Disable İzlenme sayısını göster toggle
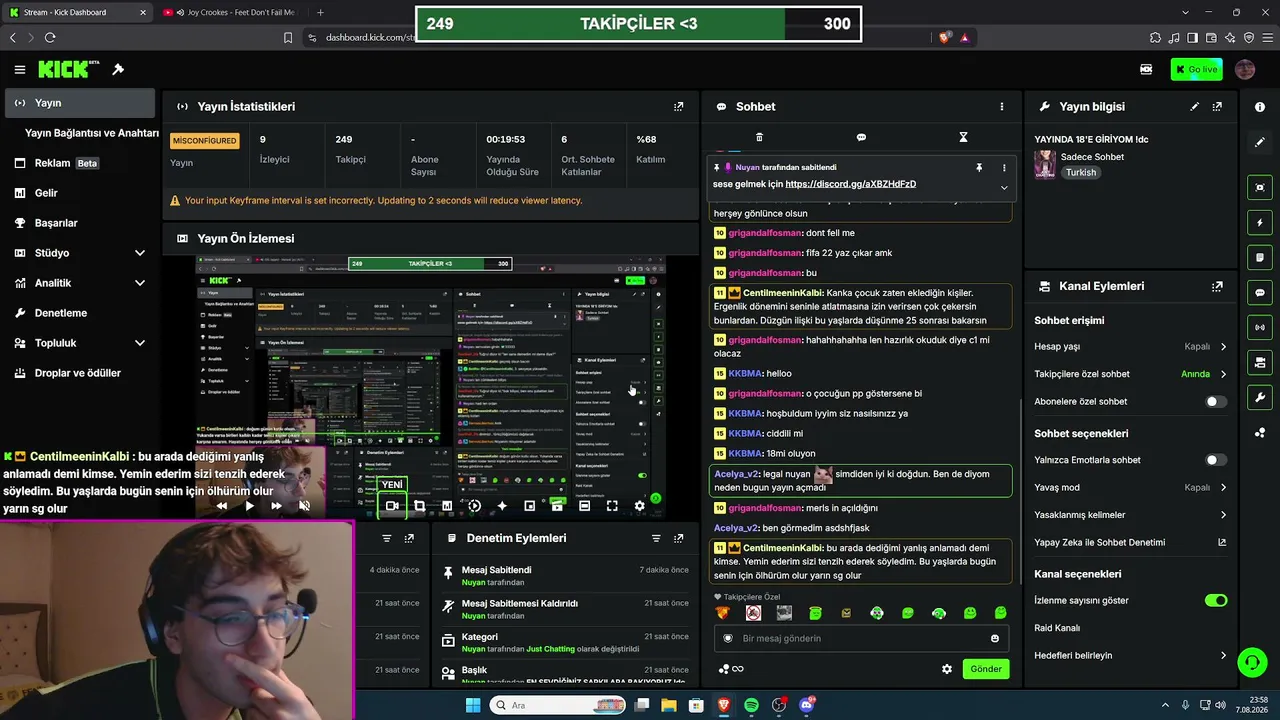 click(x=1216, y=601)
